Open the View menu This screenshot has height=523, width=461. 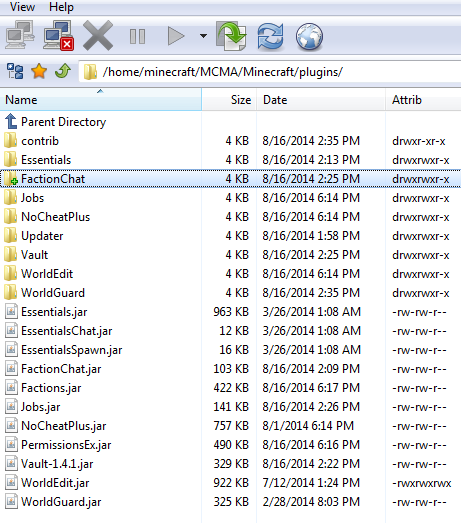tap(22, 7)
